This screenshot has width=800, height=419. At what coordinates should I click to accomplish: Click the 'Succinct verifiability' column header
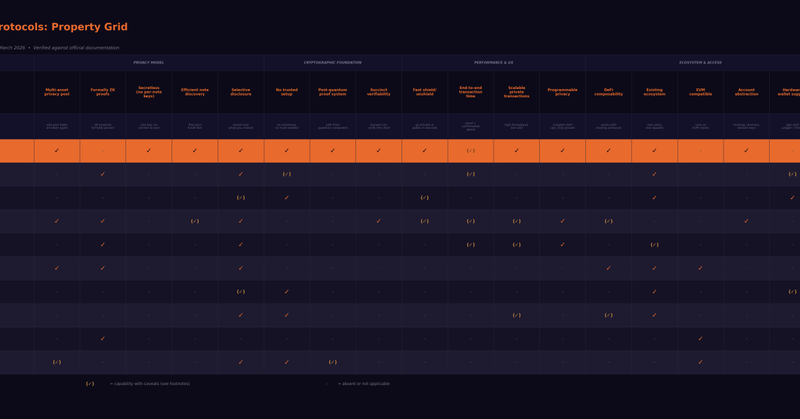click(x=379, y=92)
